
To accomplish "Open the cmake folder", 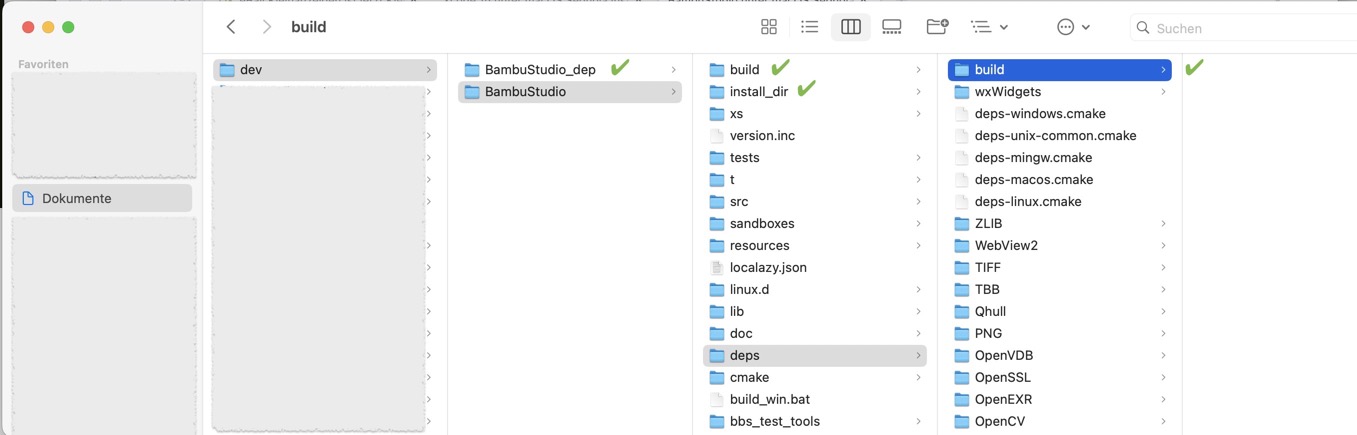I will [x=815, y=378].
